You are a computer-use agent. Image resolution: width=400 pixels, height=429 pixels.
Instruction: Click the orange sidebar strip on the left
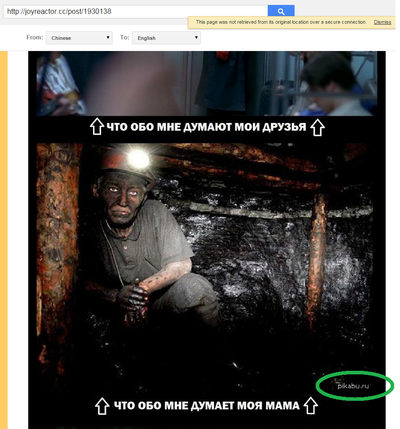coord(4,240)
